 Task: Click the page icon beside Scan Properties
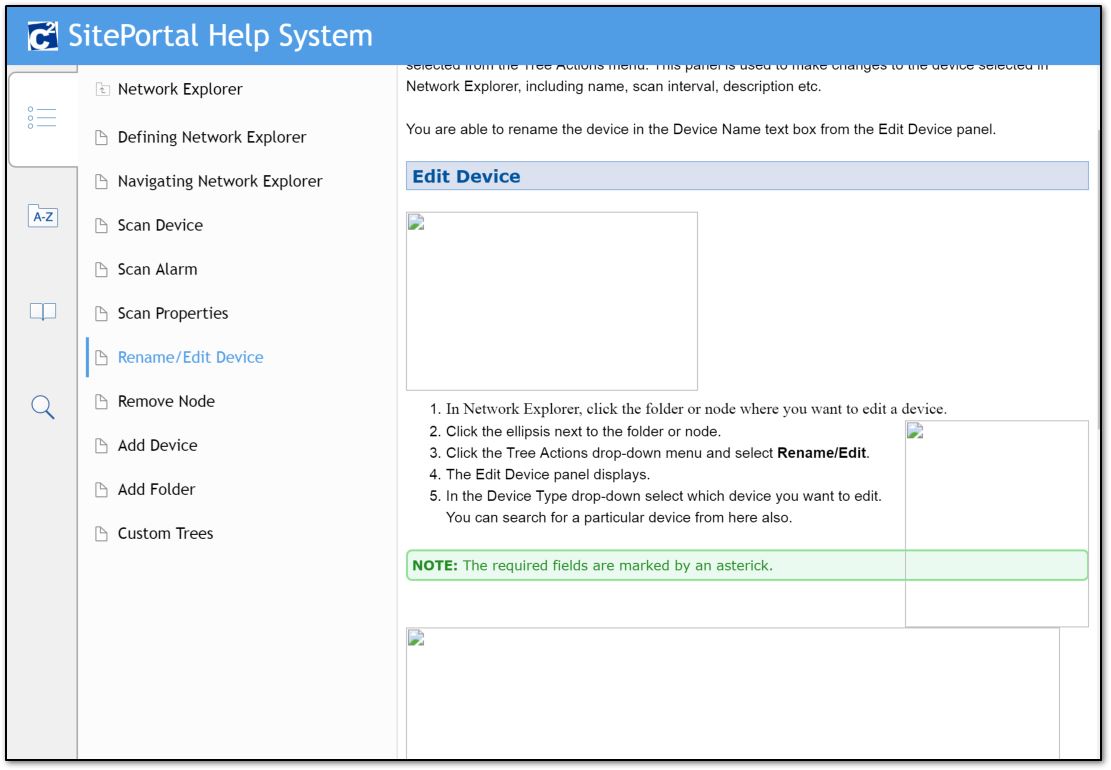click(x=102, y=313)
